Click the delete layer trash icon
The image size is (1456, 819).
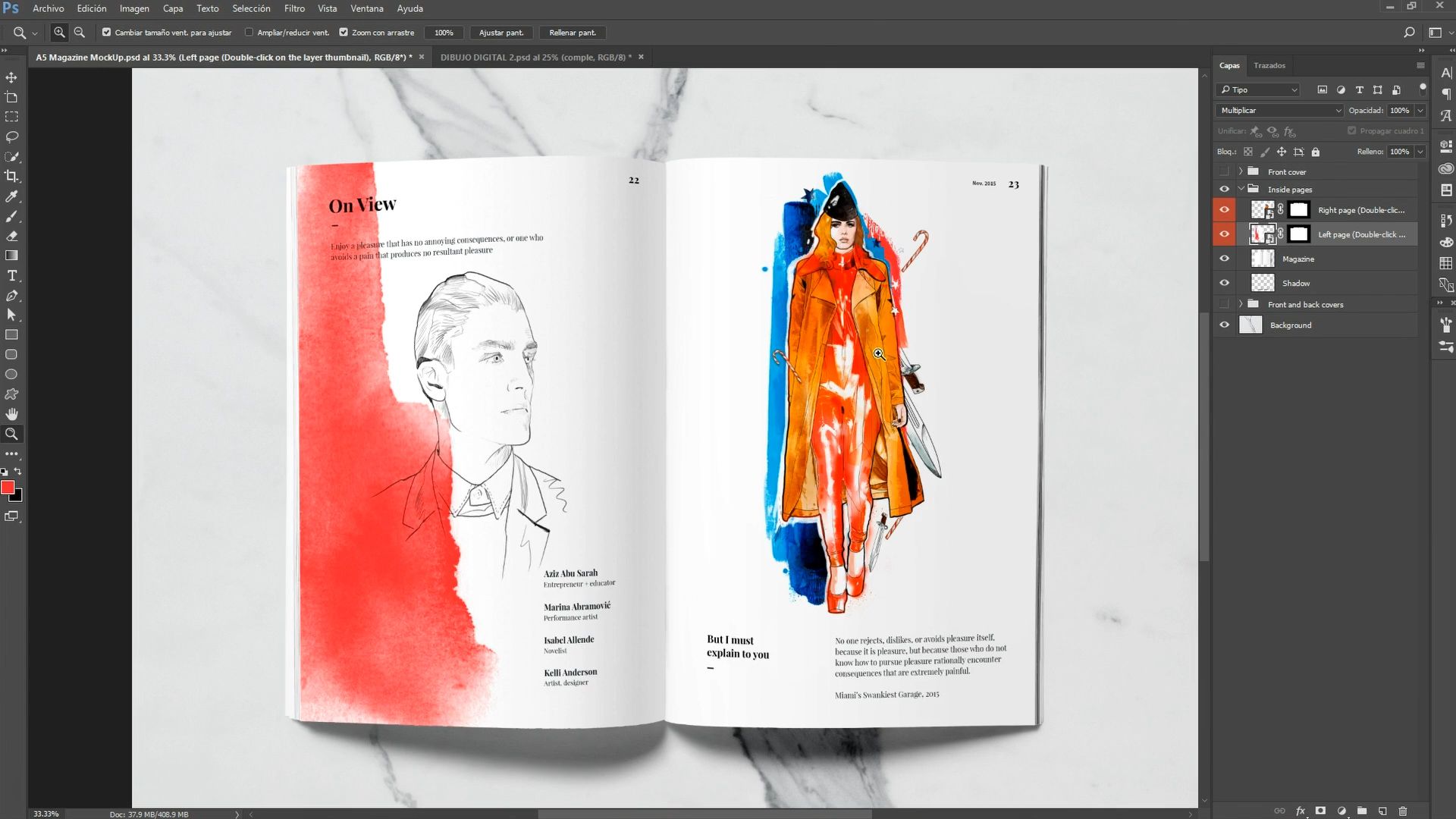1402,811
